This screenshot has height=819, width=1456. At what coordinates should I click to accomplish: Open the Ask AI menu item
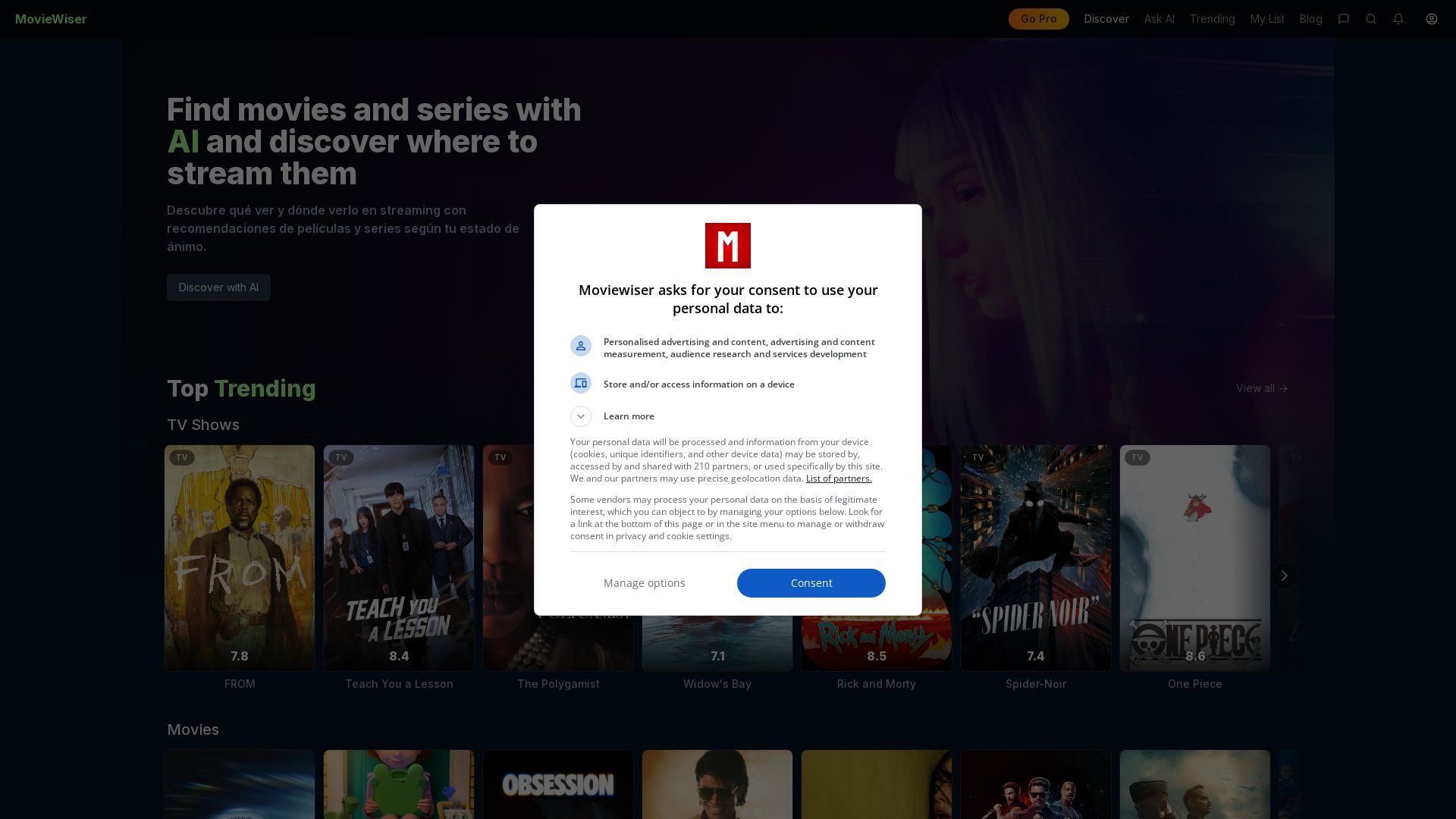click(1159, 19)
